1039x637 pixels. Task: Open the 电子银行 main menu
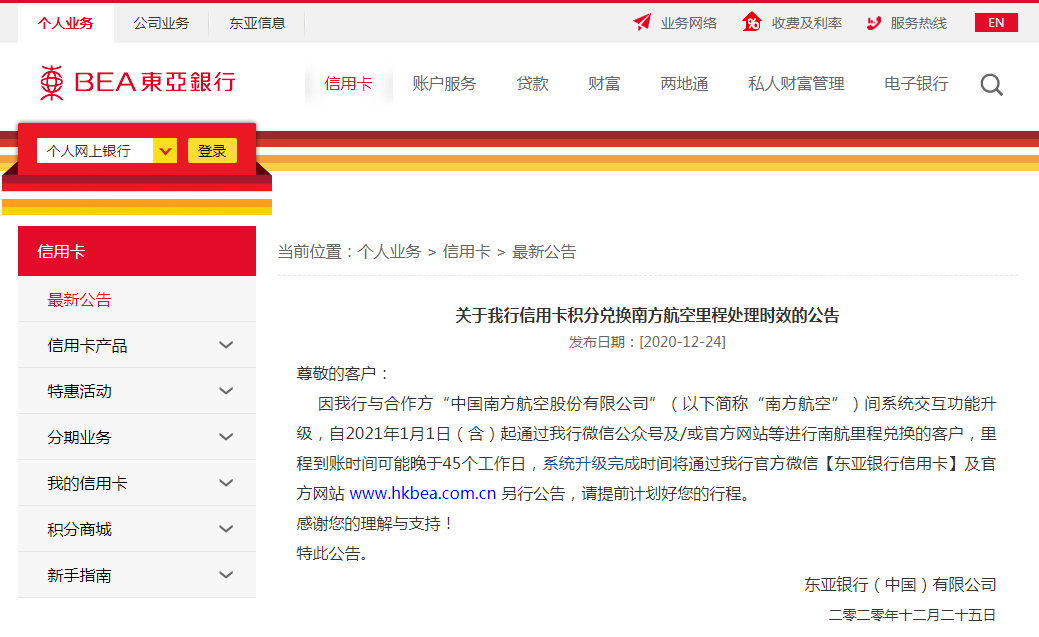[x=916, y=84]
